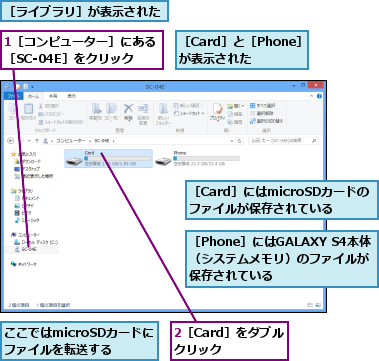This screenshot has height=361, width=379.
Task: Click the 貼り付け clipboard icon
Action: click(x=28, y=112)
